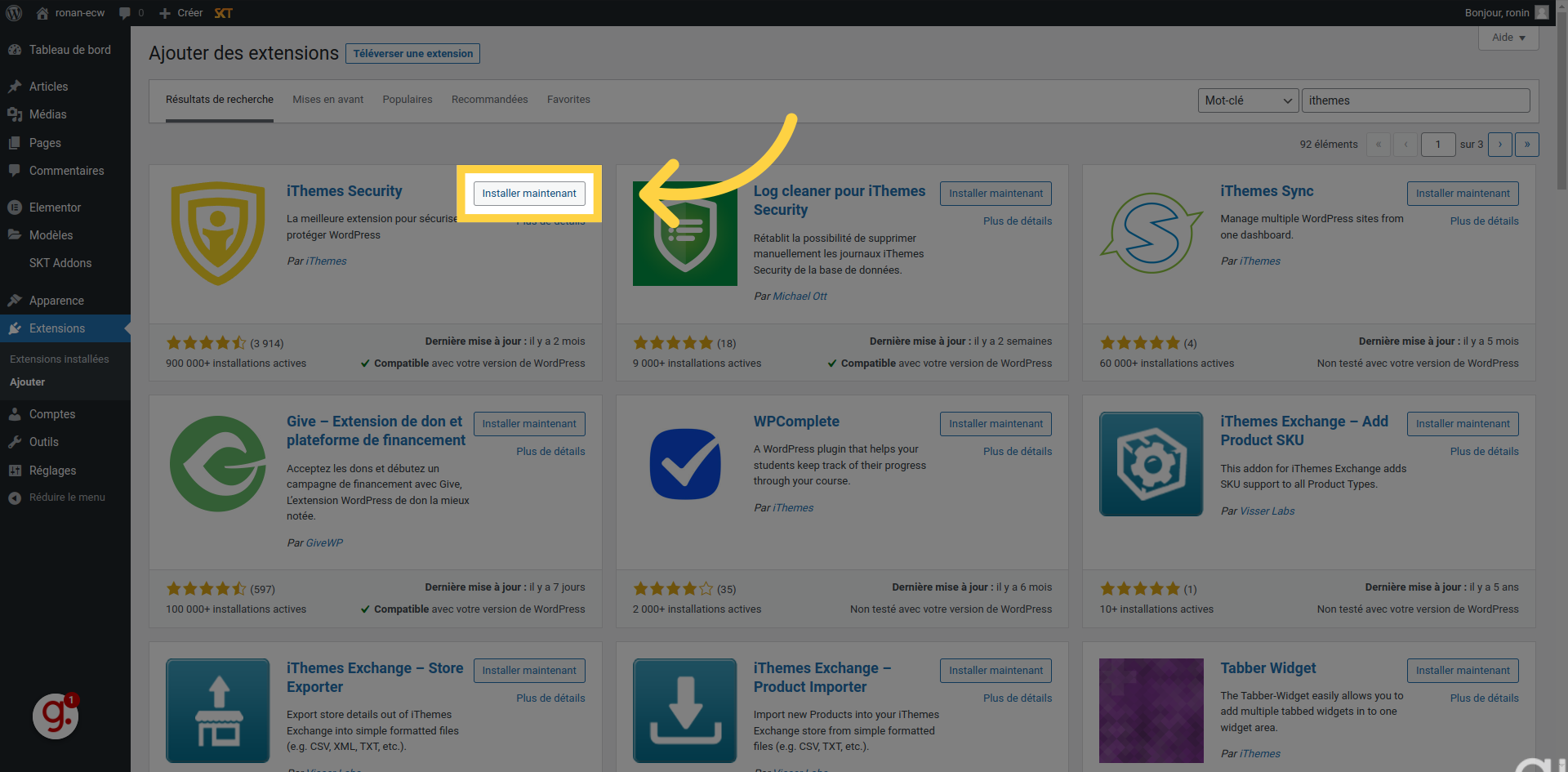Screen dimensions: 1568x772
Task: Click the Réglages settings icon
Action: click(15, 471)
